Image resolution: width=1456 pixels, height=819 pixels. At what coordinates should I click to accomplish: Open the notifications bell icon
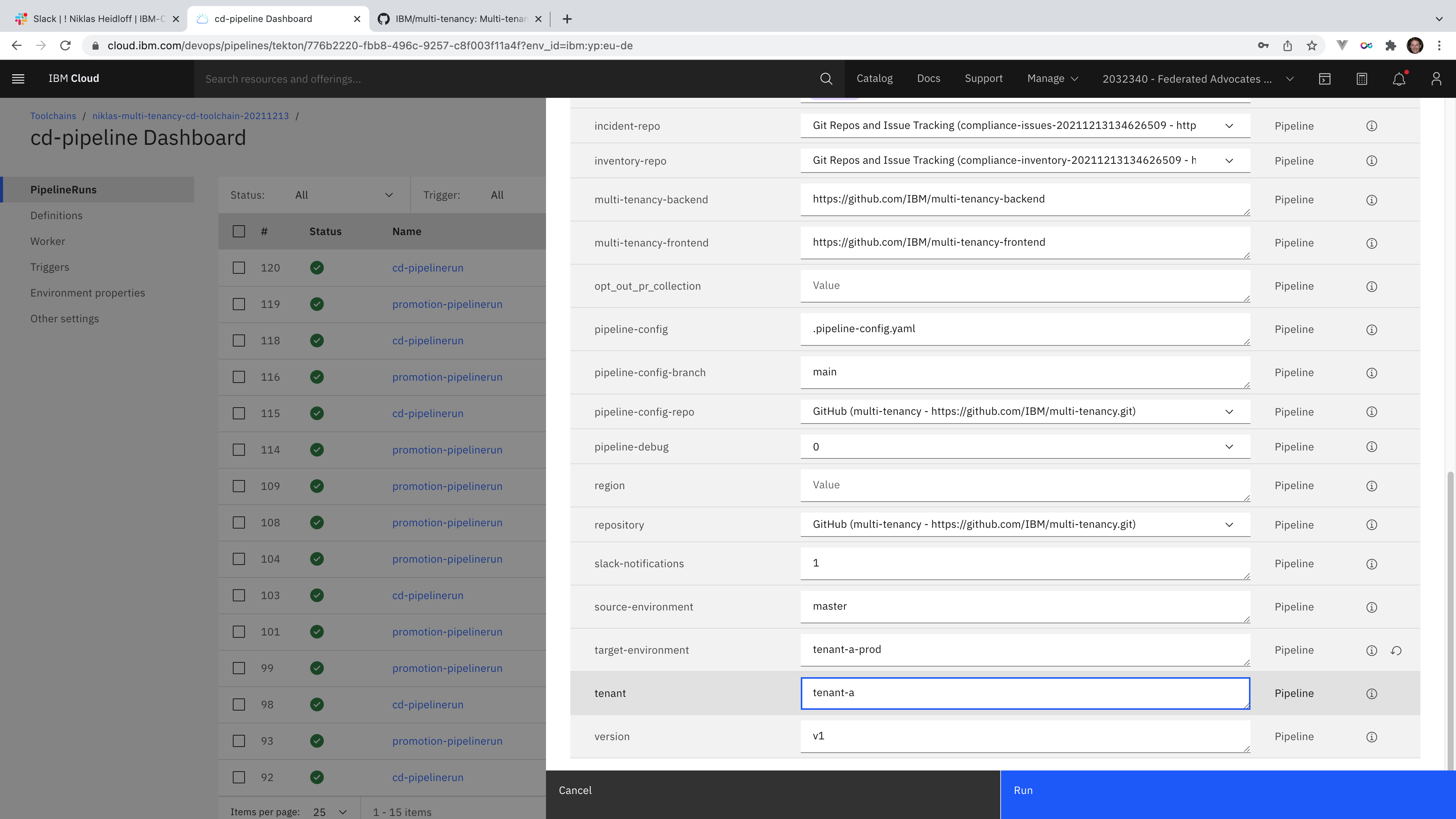click(1398, 78)
